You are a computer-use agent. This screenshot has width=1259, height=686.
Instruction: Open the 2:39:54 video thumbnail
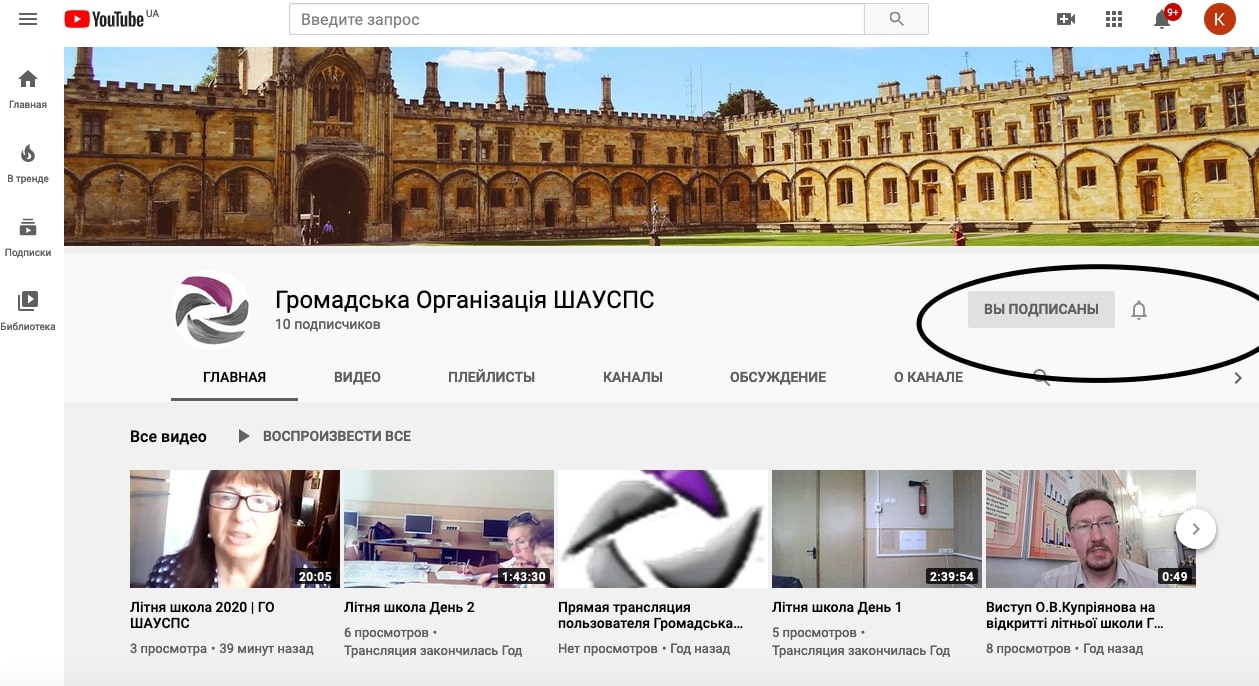[x=877, y=528]
